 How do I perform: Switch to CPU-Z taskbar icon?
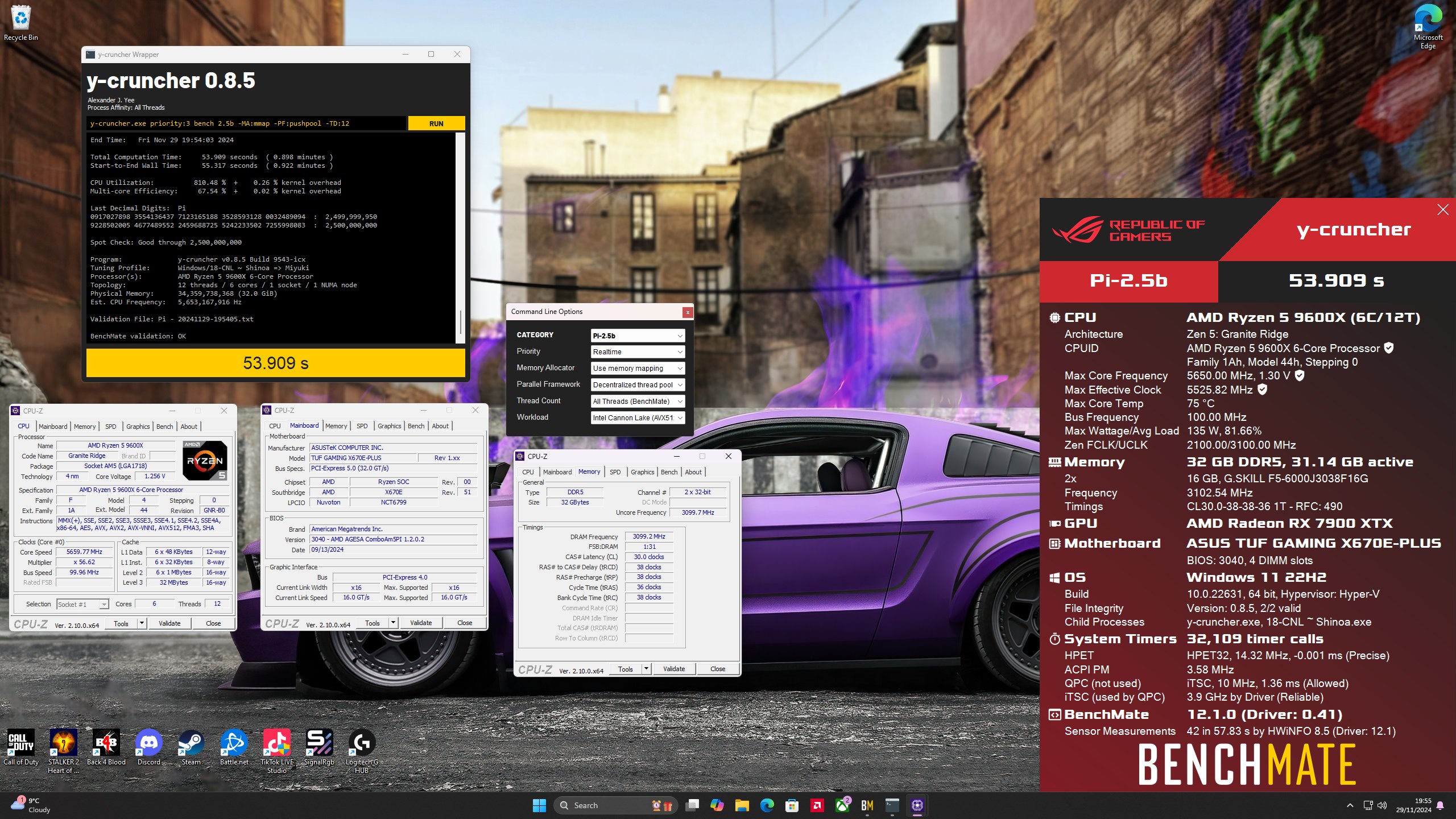click(917, 805)
